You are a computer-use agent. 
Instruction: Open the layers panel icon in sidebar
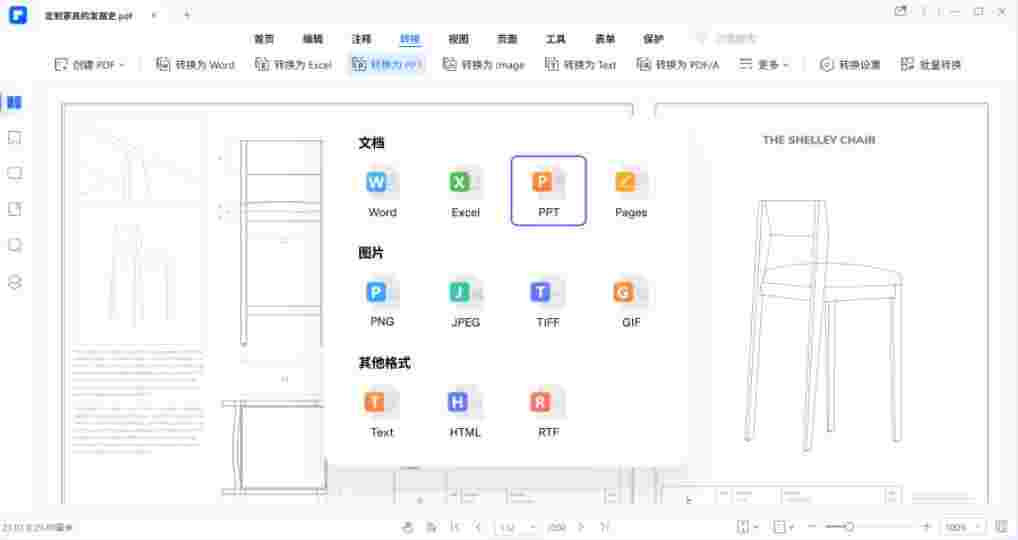coord(14,282)
